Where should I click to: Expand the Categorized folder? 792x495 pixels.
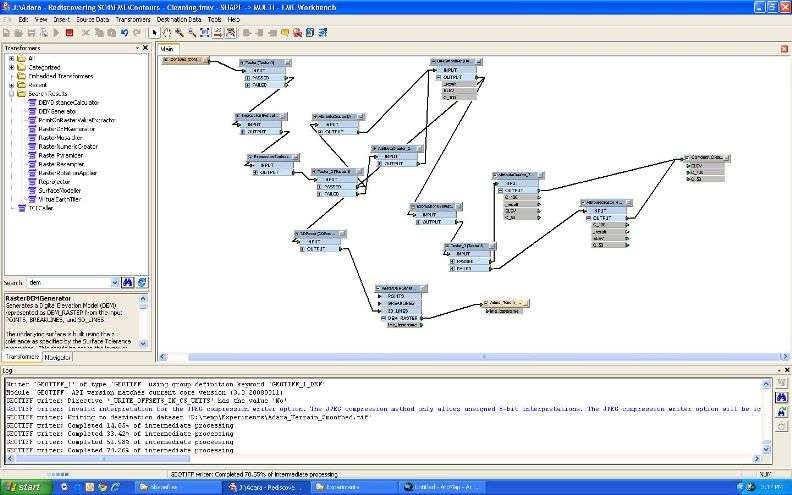click(x=12, y=67)
